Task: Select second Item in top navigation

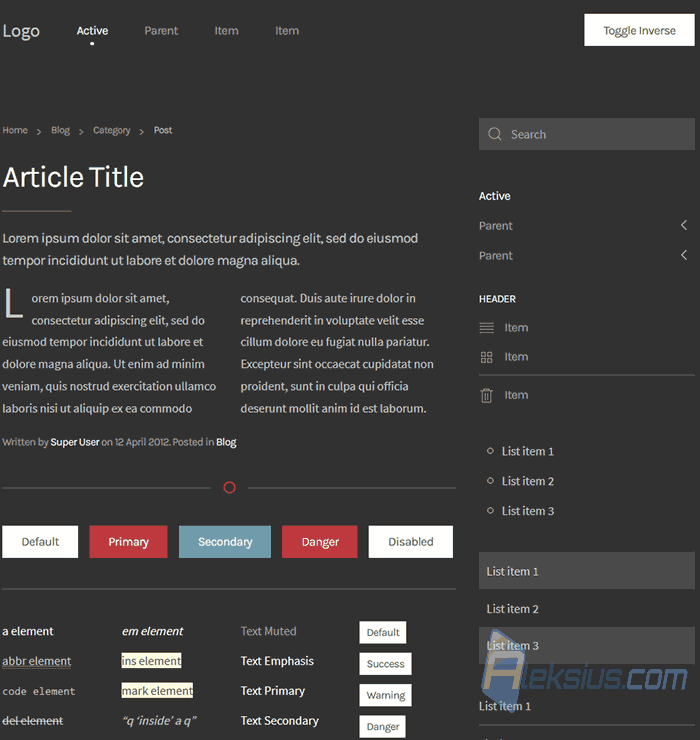Action: pos(287,31)
